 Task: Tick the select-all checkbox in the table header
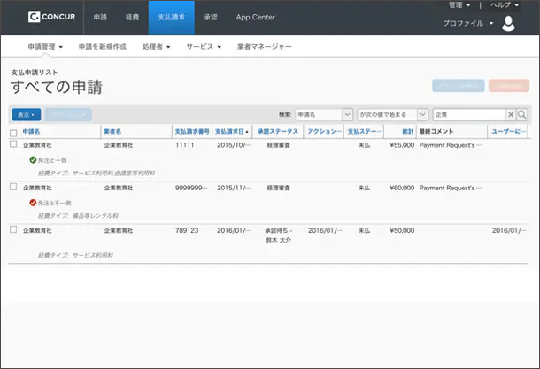pos(13,133)
